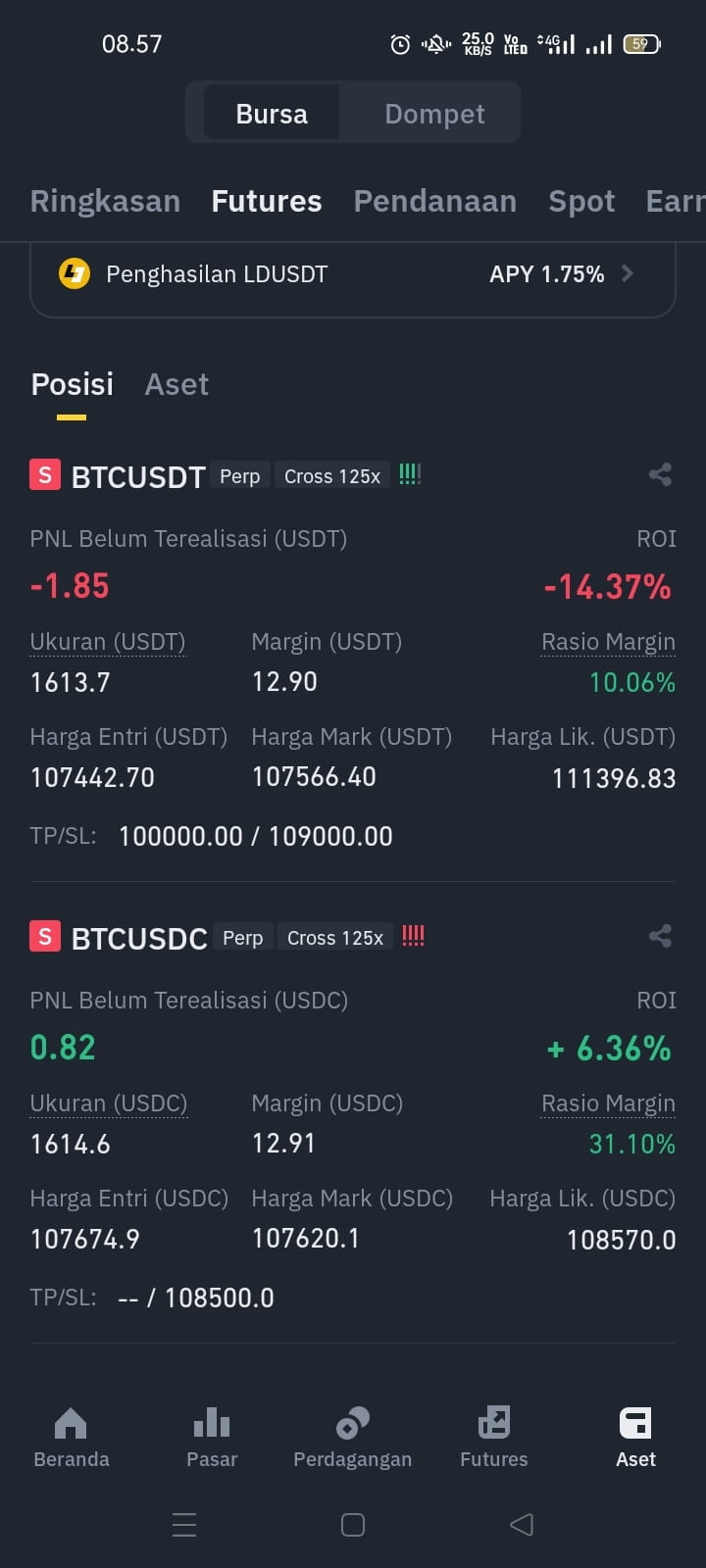Open Cross 125x leverage on BTCUSDC
706x1568 pixels.
[x=335, y=938]
